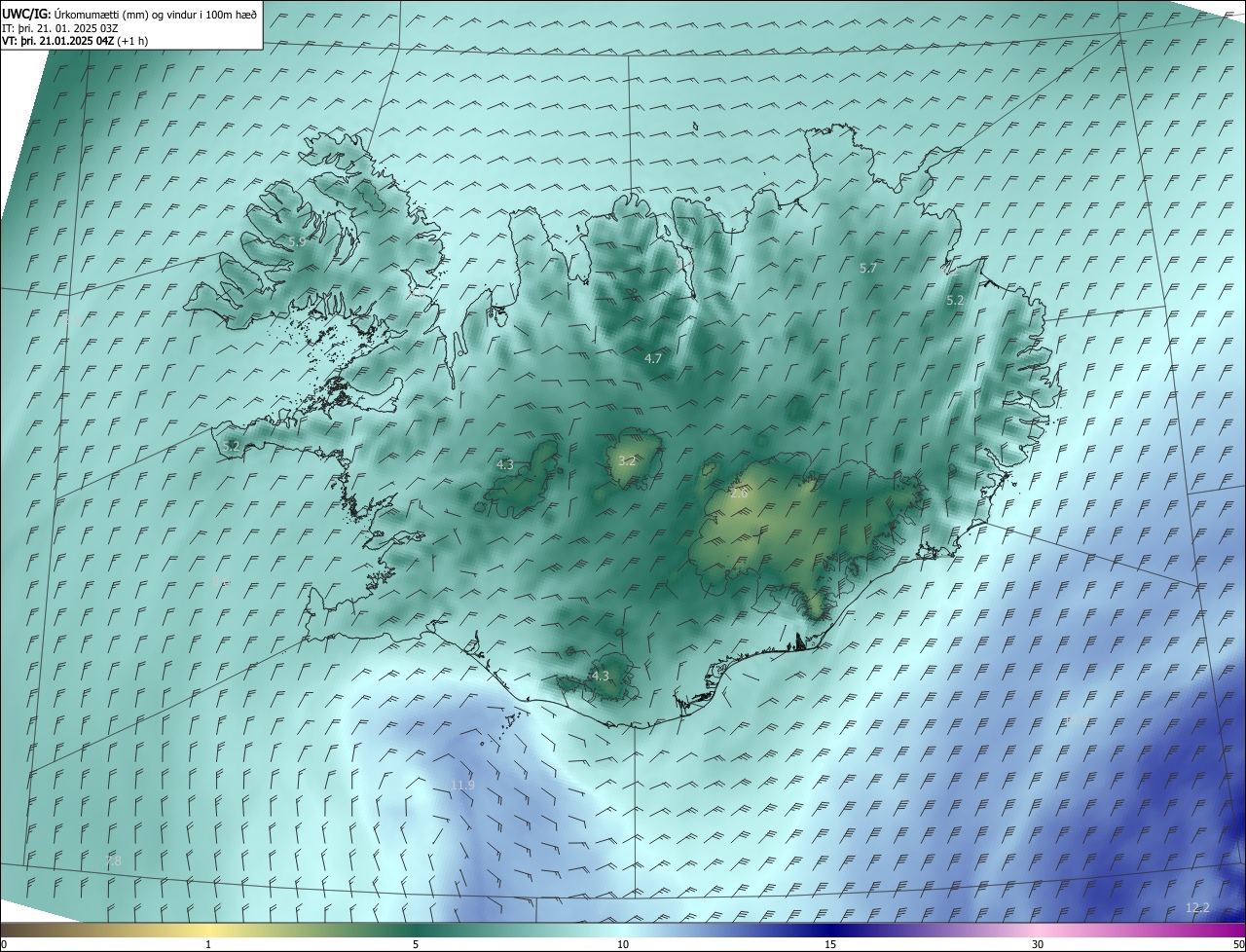Click the 7.8 value over the southwest sea
Screen dimensions: 1246x952
pyautogui.click(x=113, y=860)
